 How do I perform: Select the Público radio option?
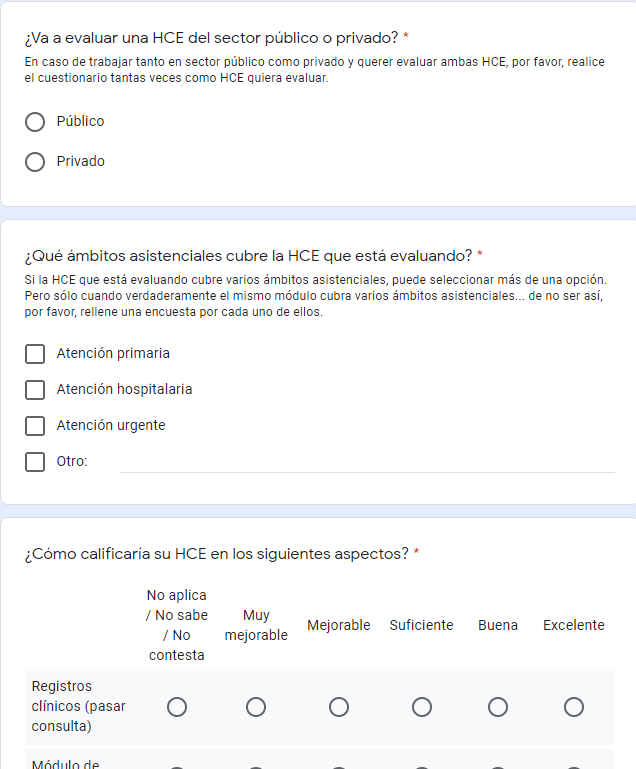[x=35, y=122]
